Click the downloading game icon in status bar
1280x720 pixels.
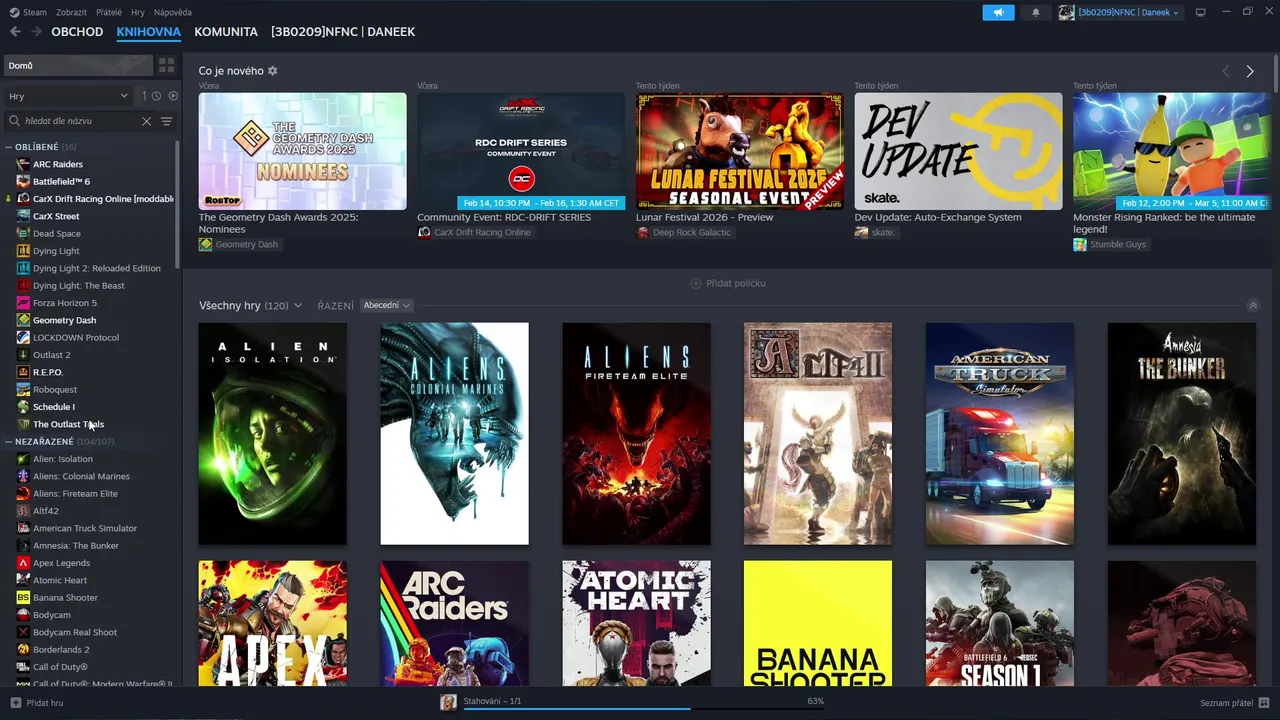[449, 703]
